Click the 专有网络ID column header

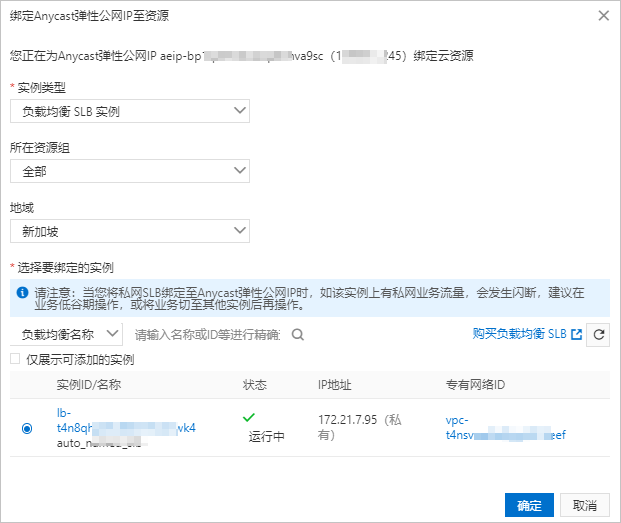coord(475,384)
